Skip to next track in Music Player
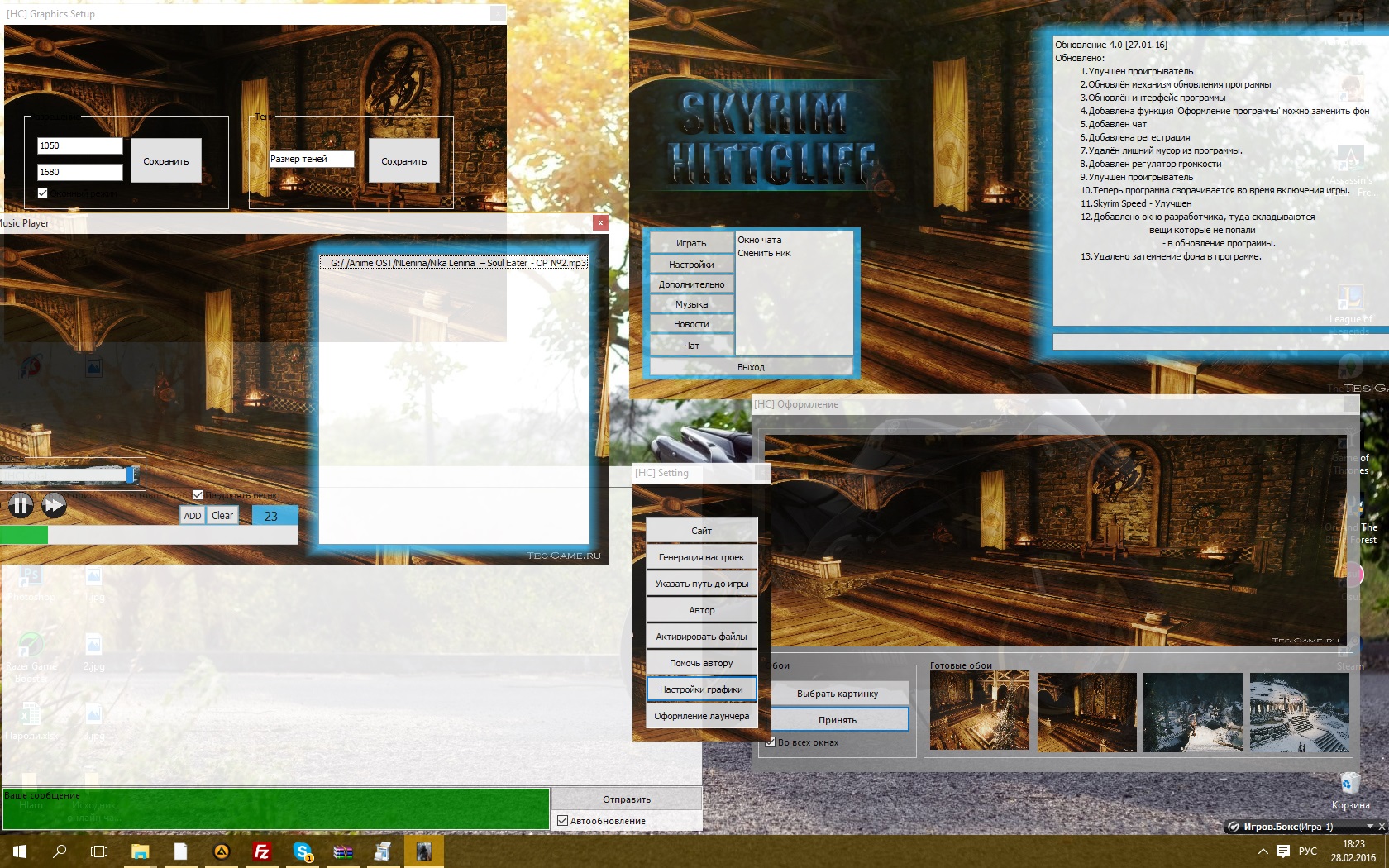This screenshot has width=1389, height=868. tap(54, 504)
